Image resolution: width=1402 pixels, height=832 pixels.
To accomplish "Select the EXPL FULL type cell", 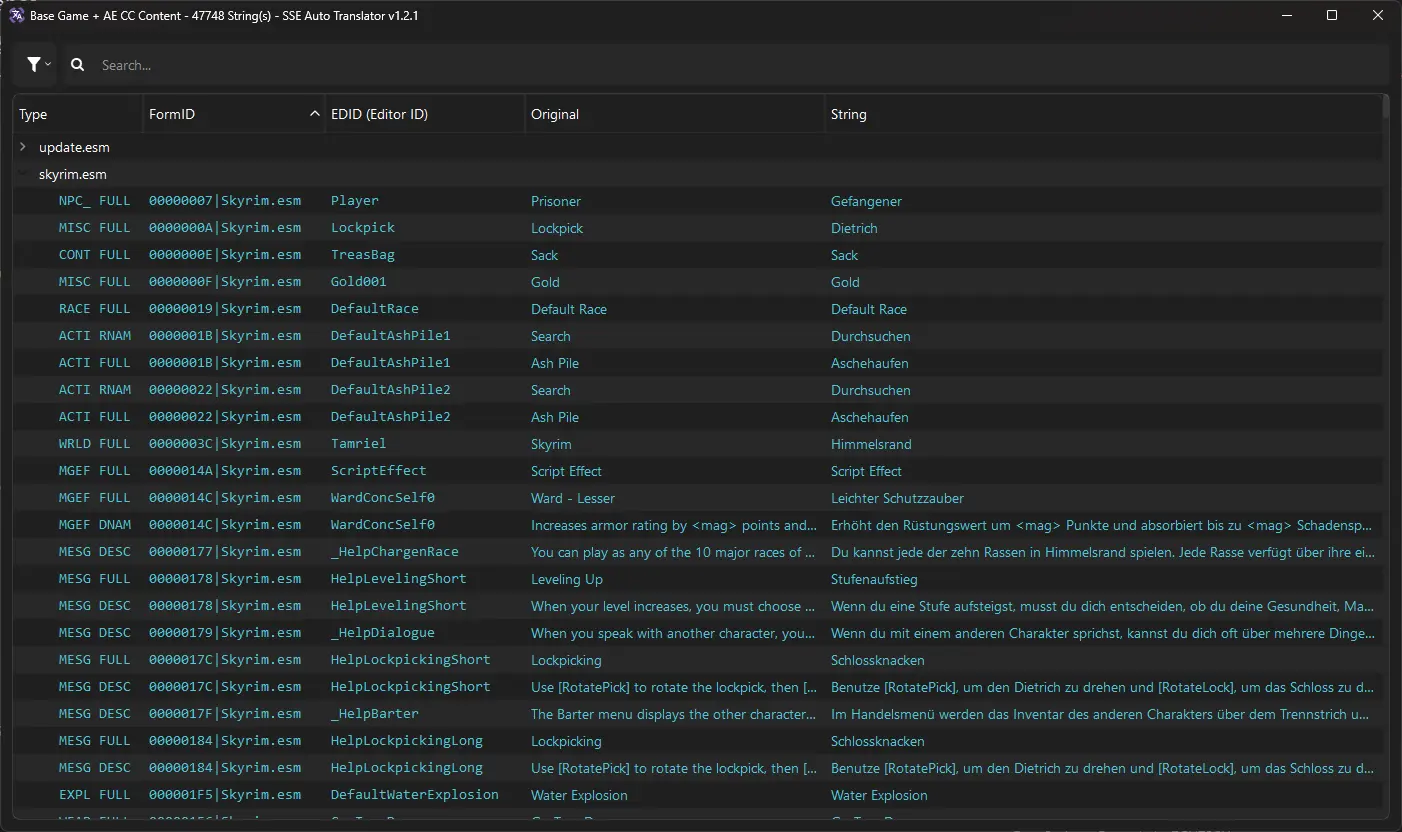I will (x=95, y=795).
